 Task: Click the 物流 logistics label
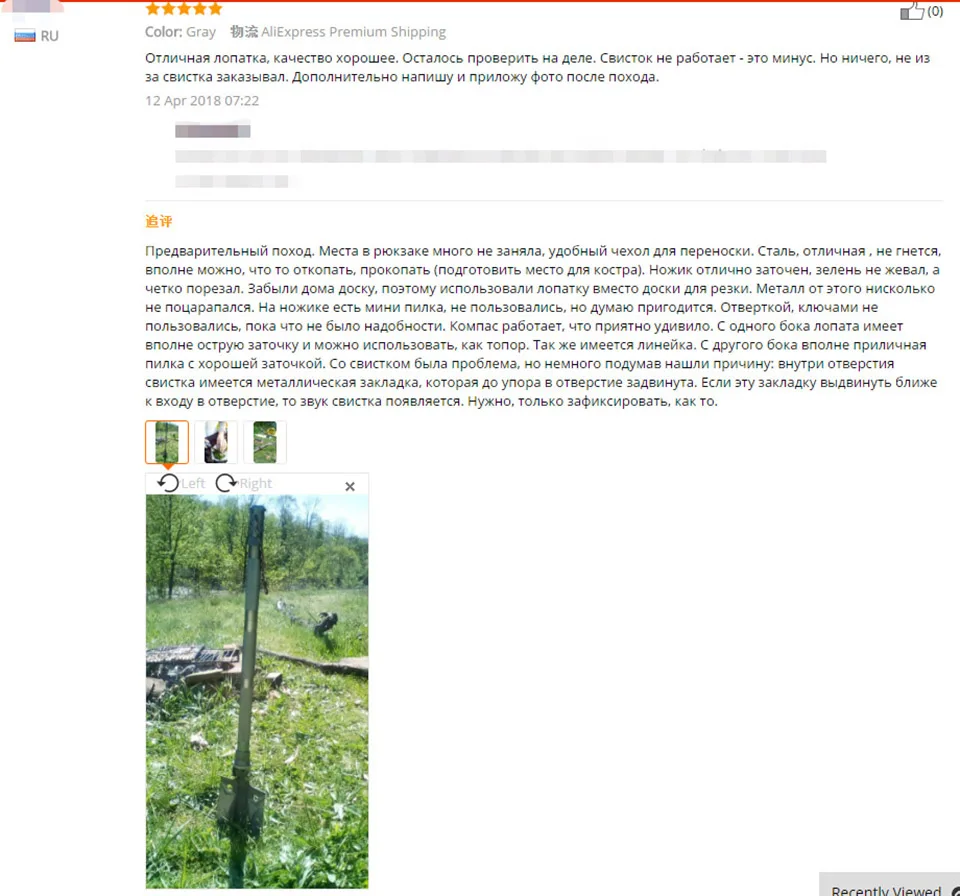244,32
